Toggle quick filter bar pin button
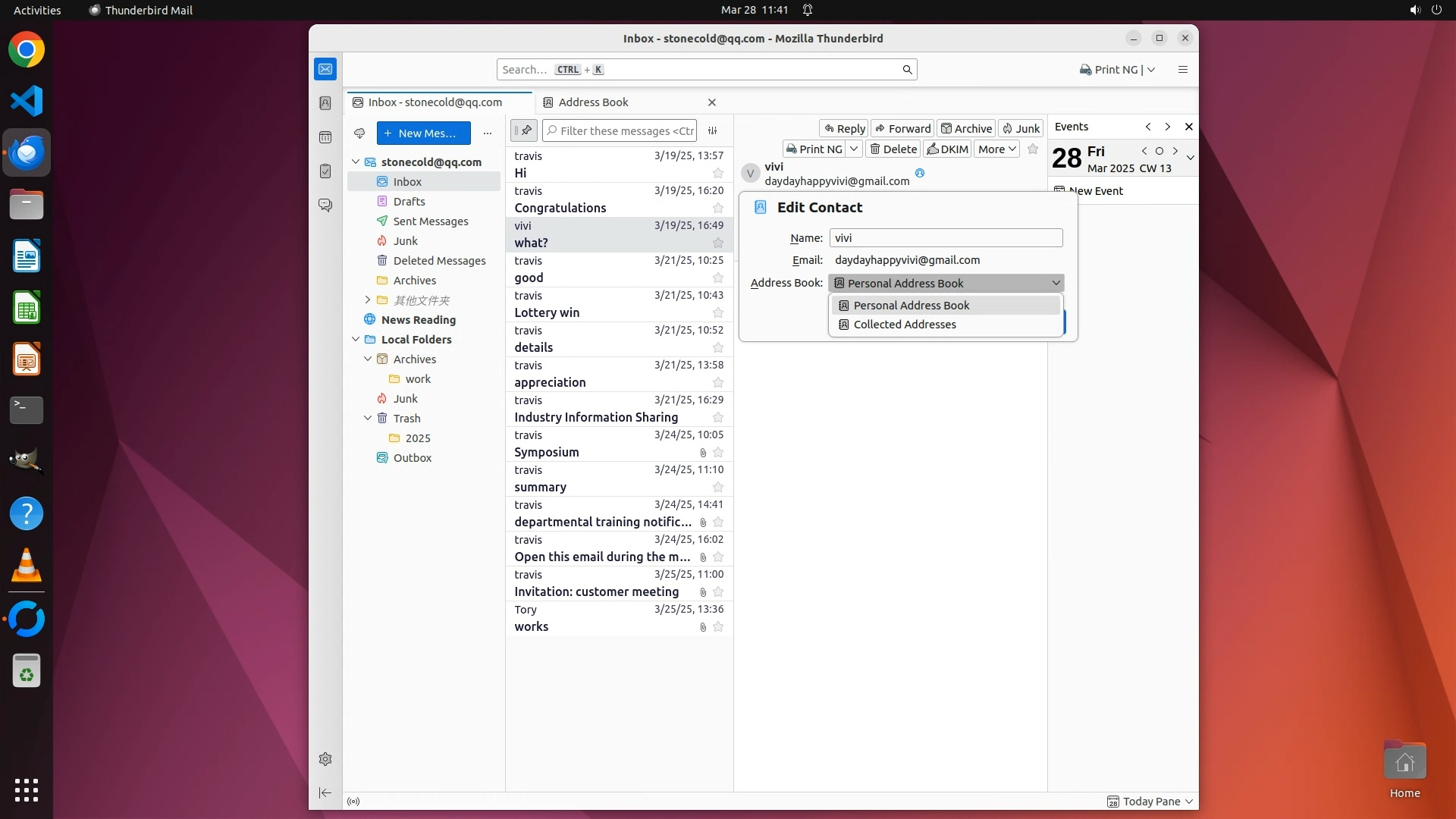This screenshot has width=1456, height=819. click(x=524, y=130)
